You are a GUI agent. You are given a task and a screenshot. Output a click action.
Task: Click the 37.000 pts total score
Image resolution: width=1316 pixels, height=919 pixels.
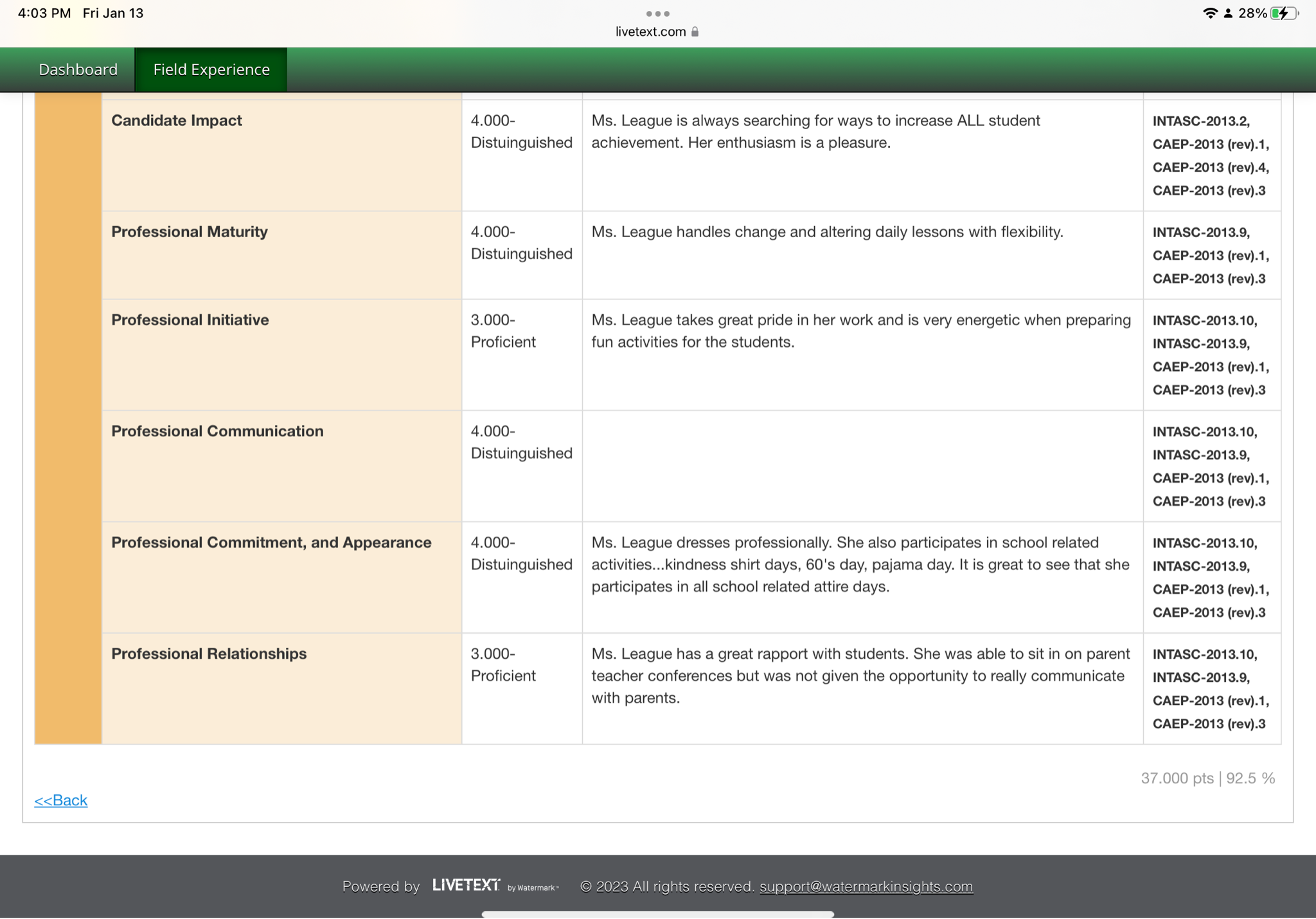(x=1177, y=778)
